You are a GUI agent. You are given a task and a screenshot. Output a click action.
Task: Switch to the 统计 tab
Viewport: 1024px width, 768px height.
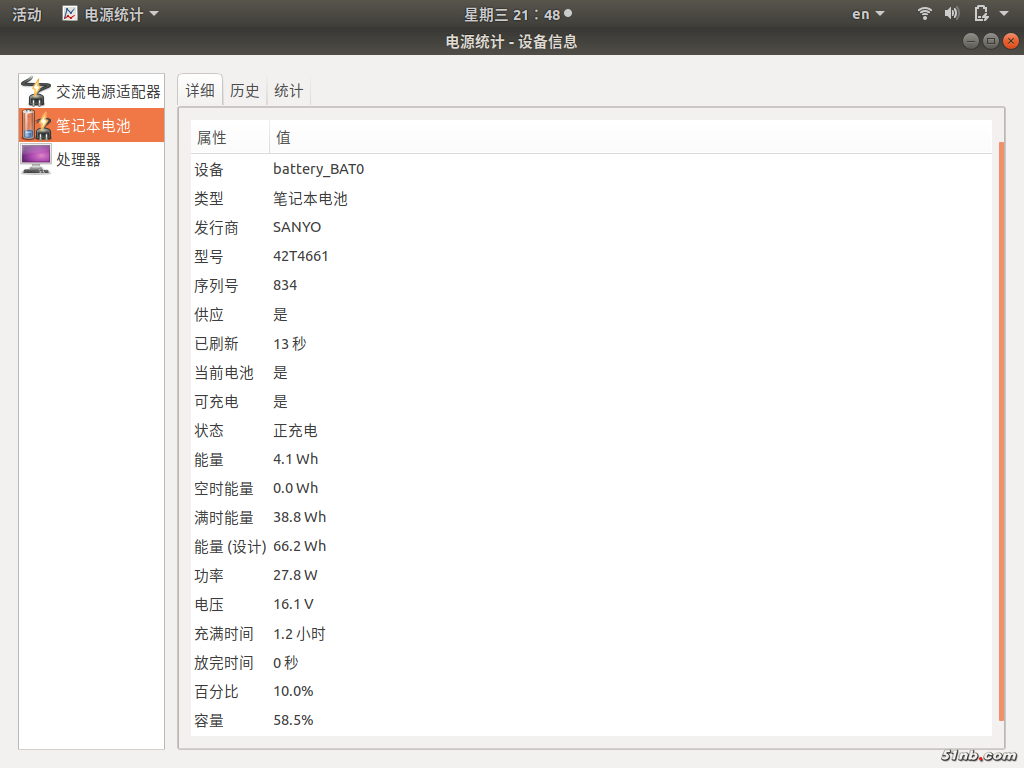289,90
